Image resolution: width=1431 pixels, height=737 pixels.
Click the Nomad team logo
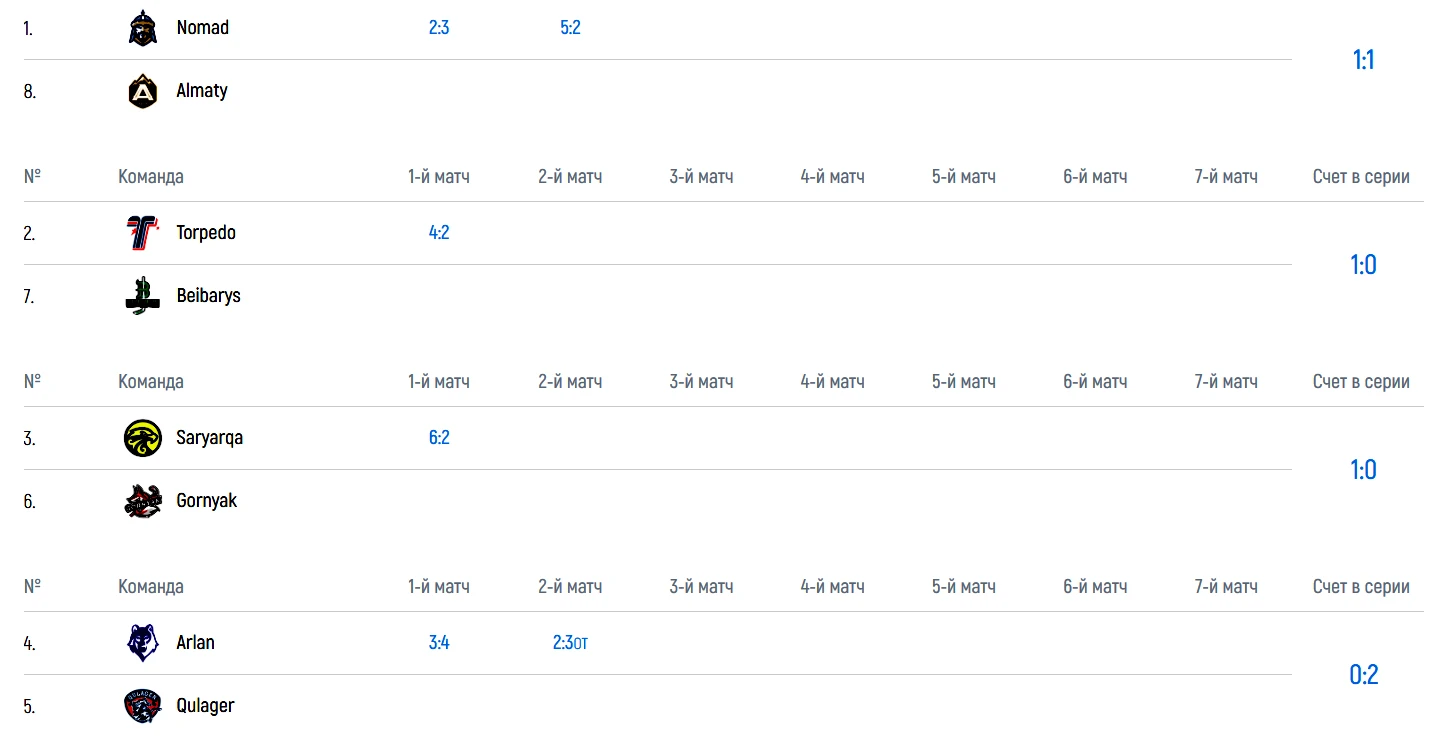(x=143, y=28)
